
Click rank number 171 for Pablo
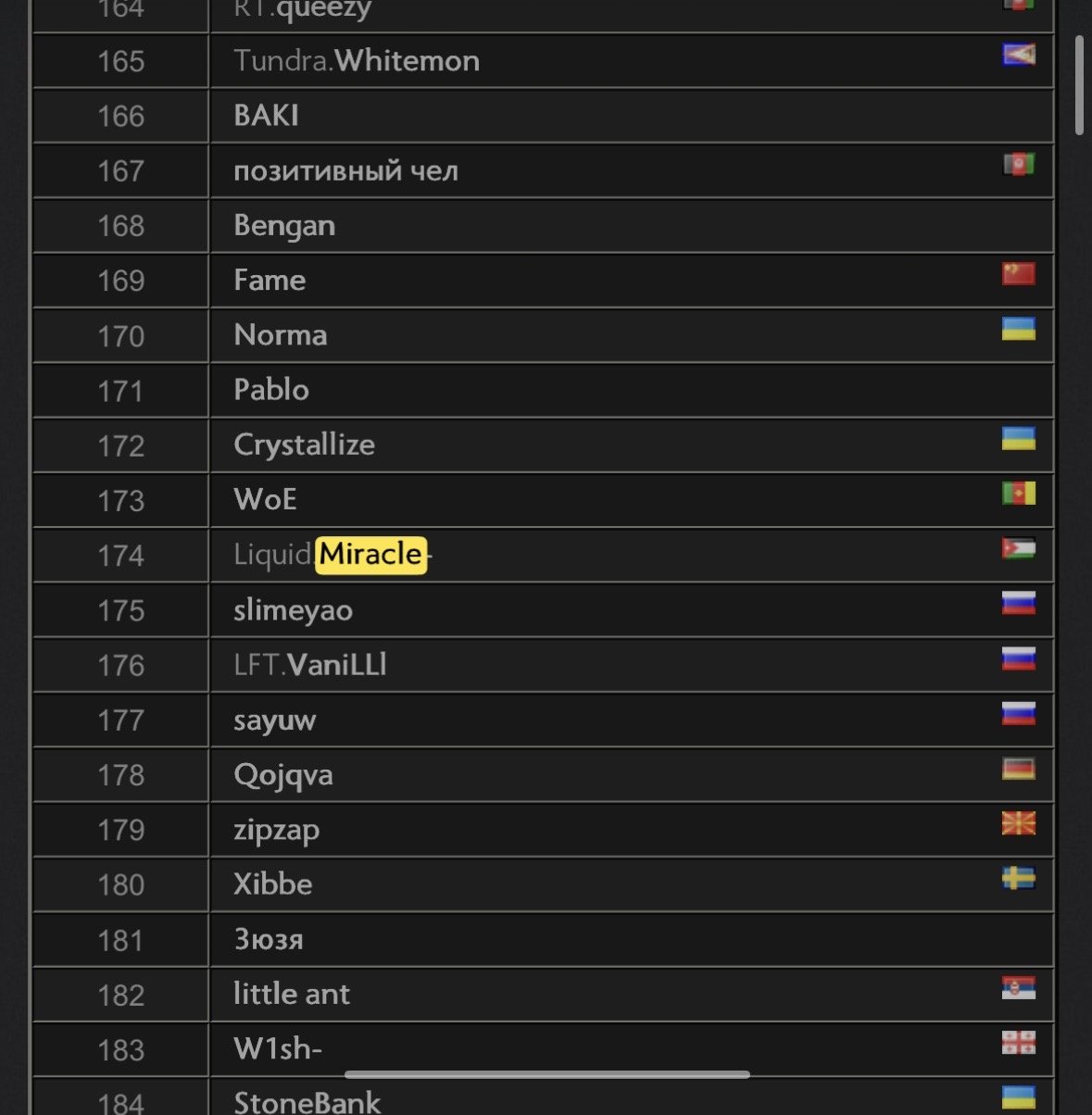(x=120, y=391)
